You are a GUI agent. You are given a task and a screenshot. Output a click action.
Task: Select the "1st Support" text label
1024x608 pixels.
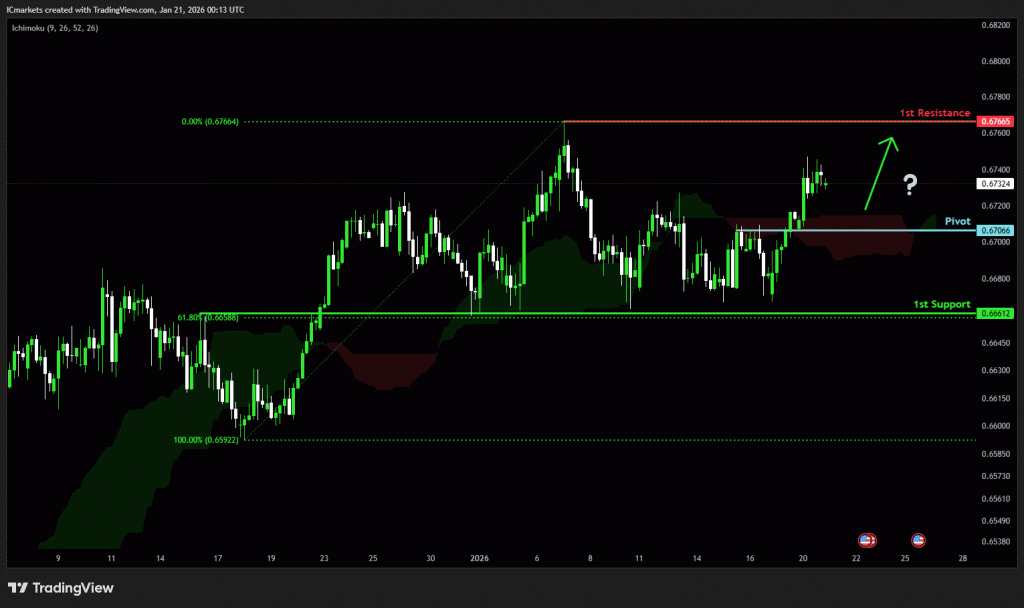[x=941, y=303]
